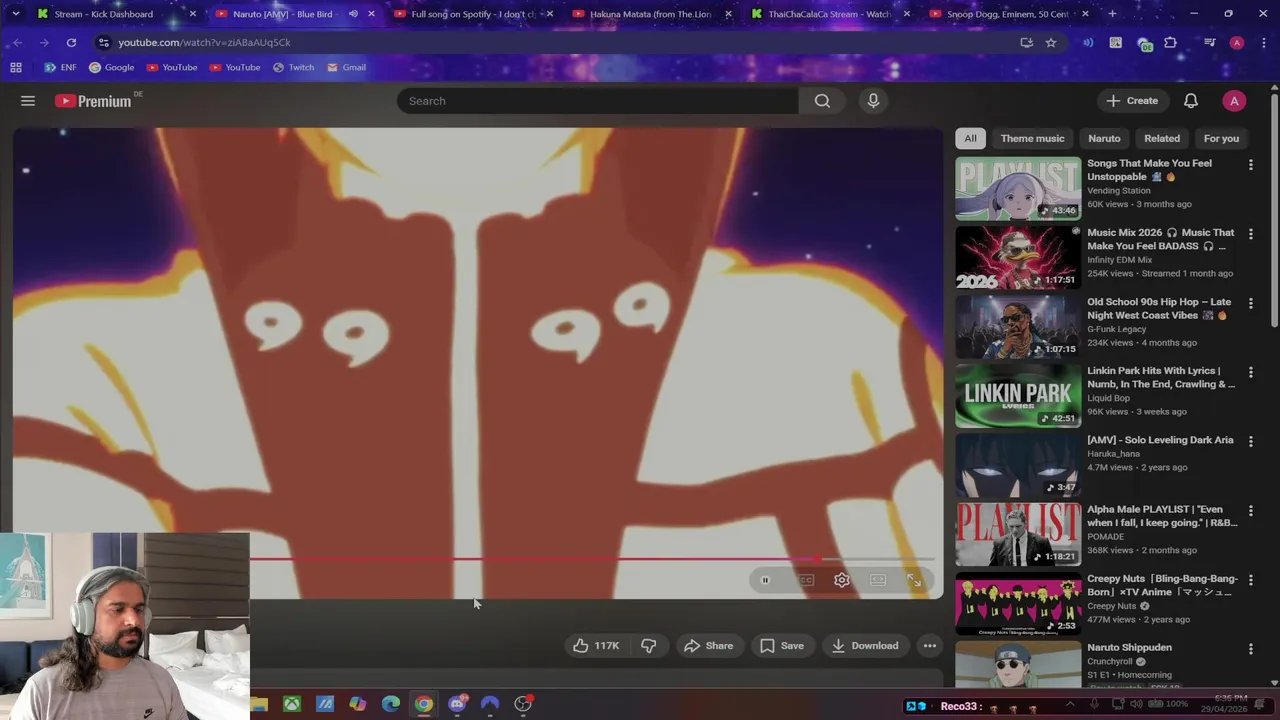Open the Xbox app in the taskbar
This screenshot has height=720, width=1280.
[291, 704]
